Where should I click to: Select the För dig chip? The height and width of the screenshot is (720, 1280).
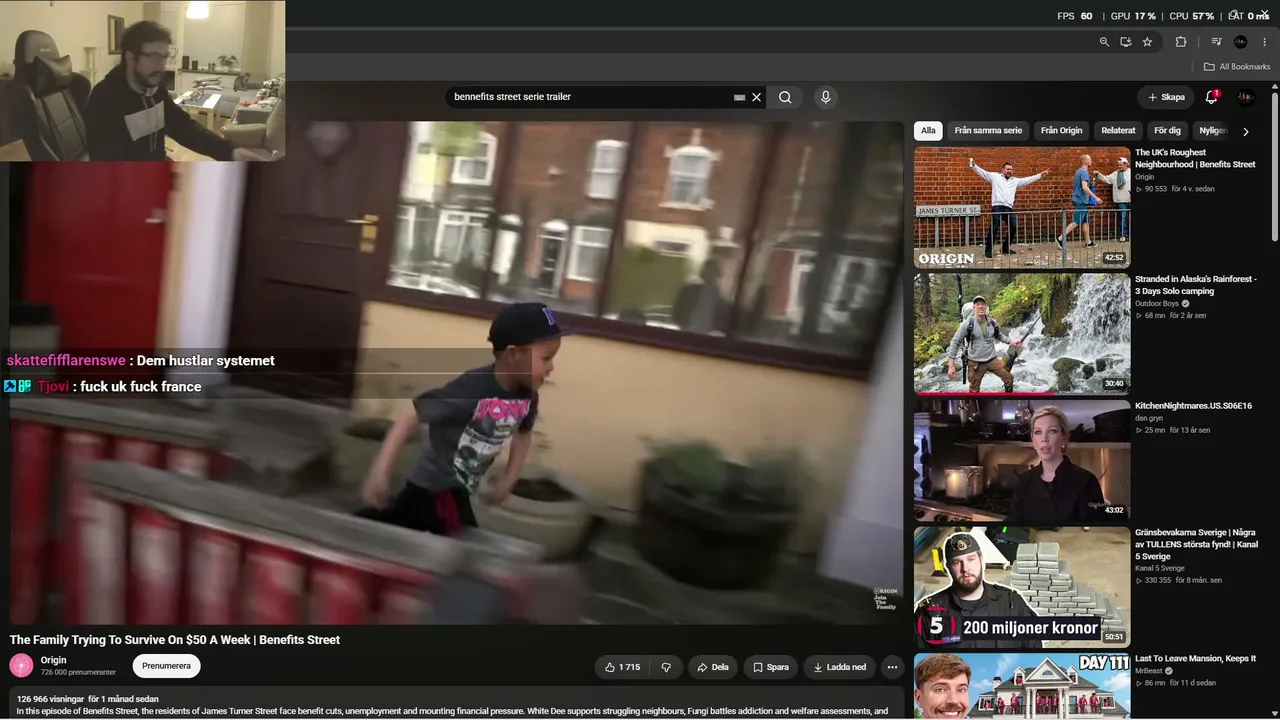(x=1167, y=131)
